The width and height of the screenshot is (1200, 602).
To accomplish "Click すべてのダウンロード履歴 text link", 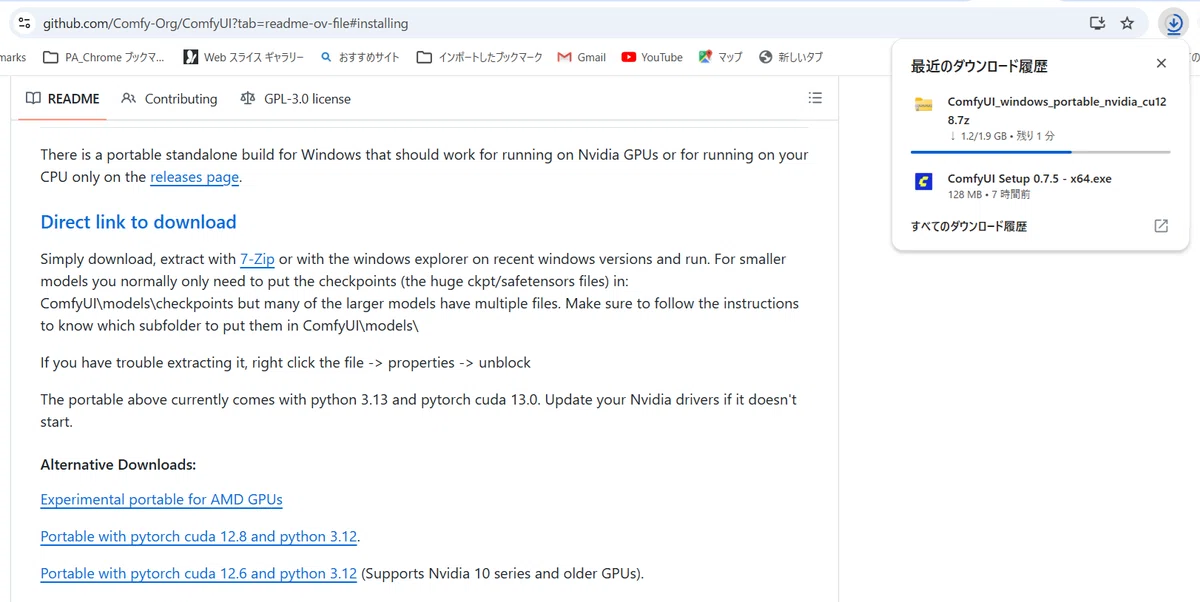I will point(969,226).
